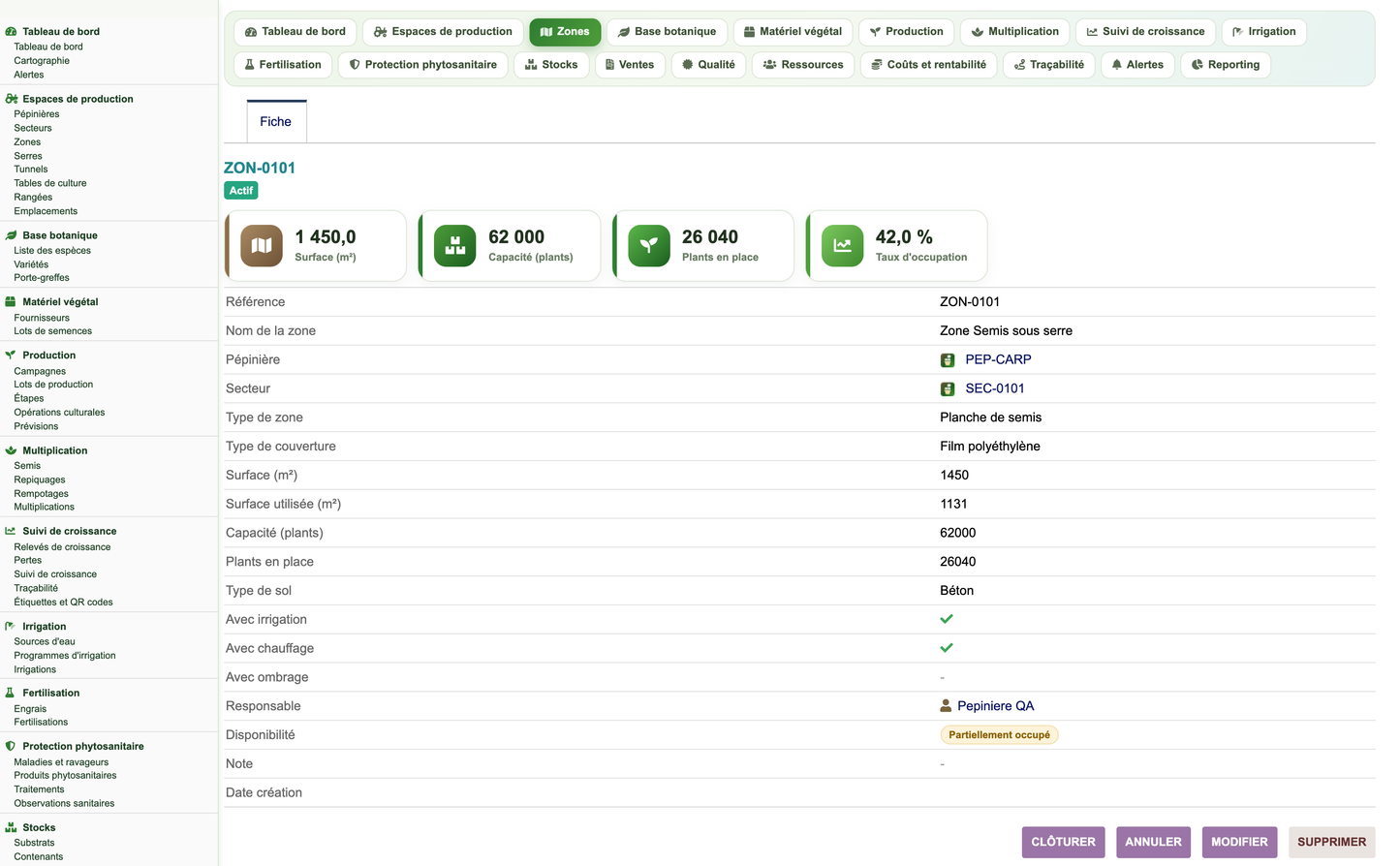Viewport: 1400px width, 866px height.
Task: Click the Surface map icon card
Action: tap(262, 246)
